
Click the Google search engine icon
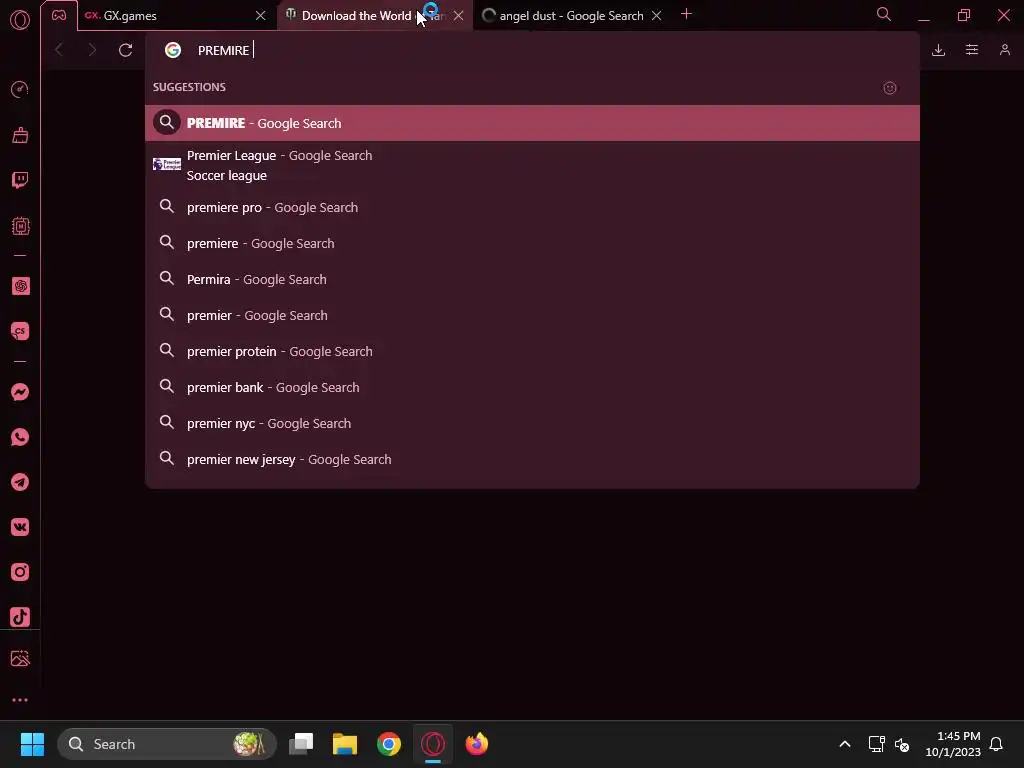click(x=172, y=50)
